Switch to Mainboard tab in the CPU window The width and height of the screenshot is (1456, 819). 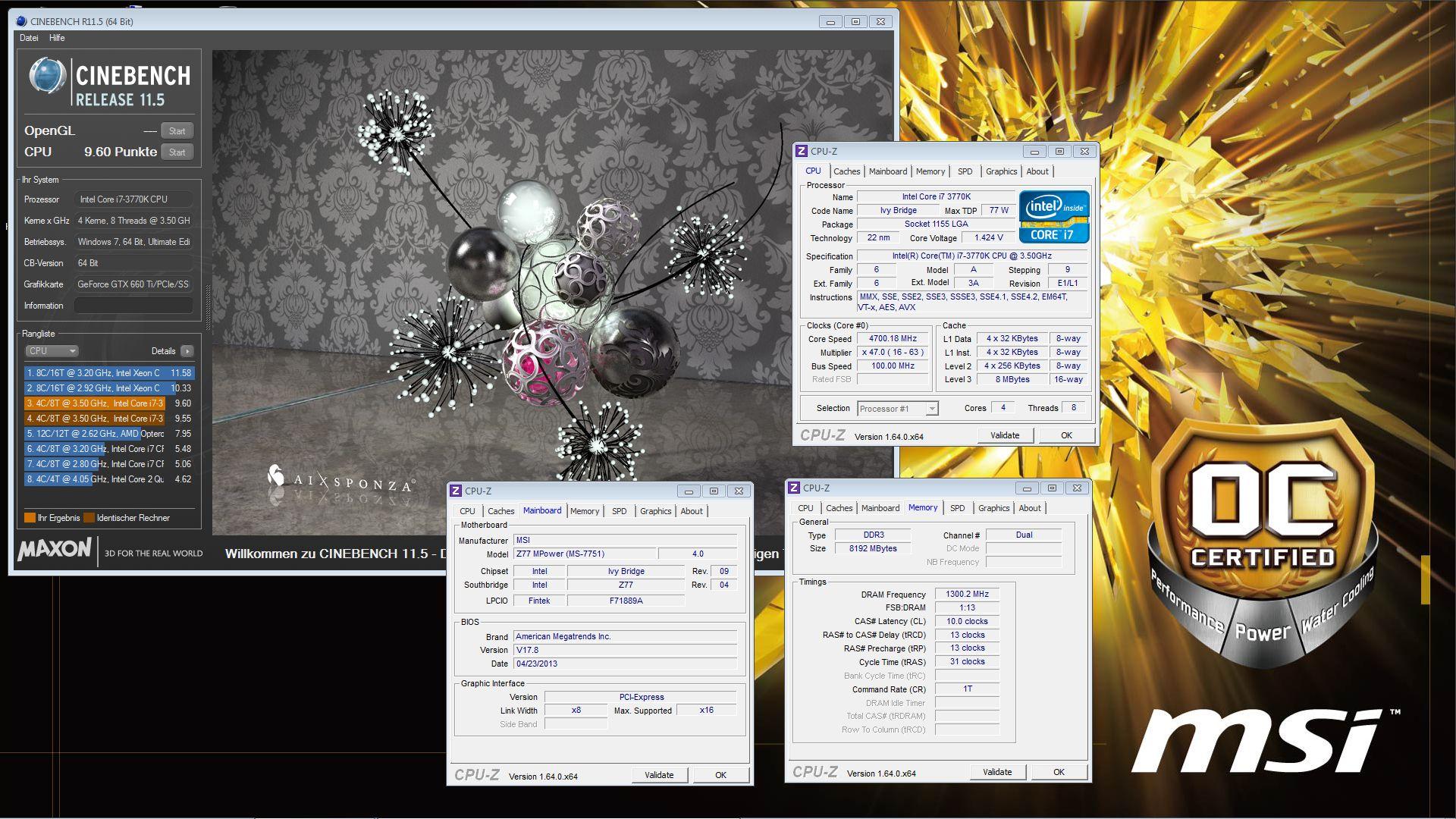pyautogui.click(x=887, y=171)
